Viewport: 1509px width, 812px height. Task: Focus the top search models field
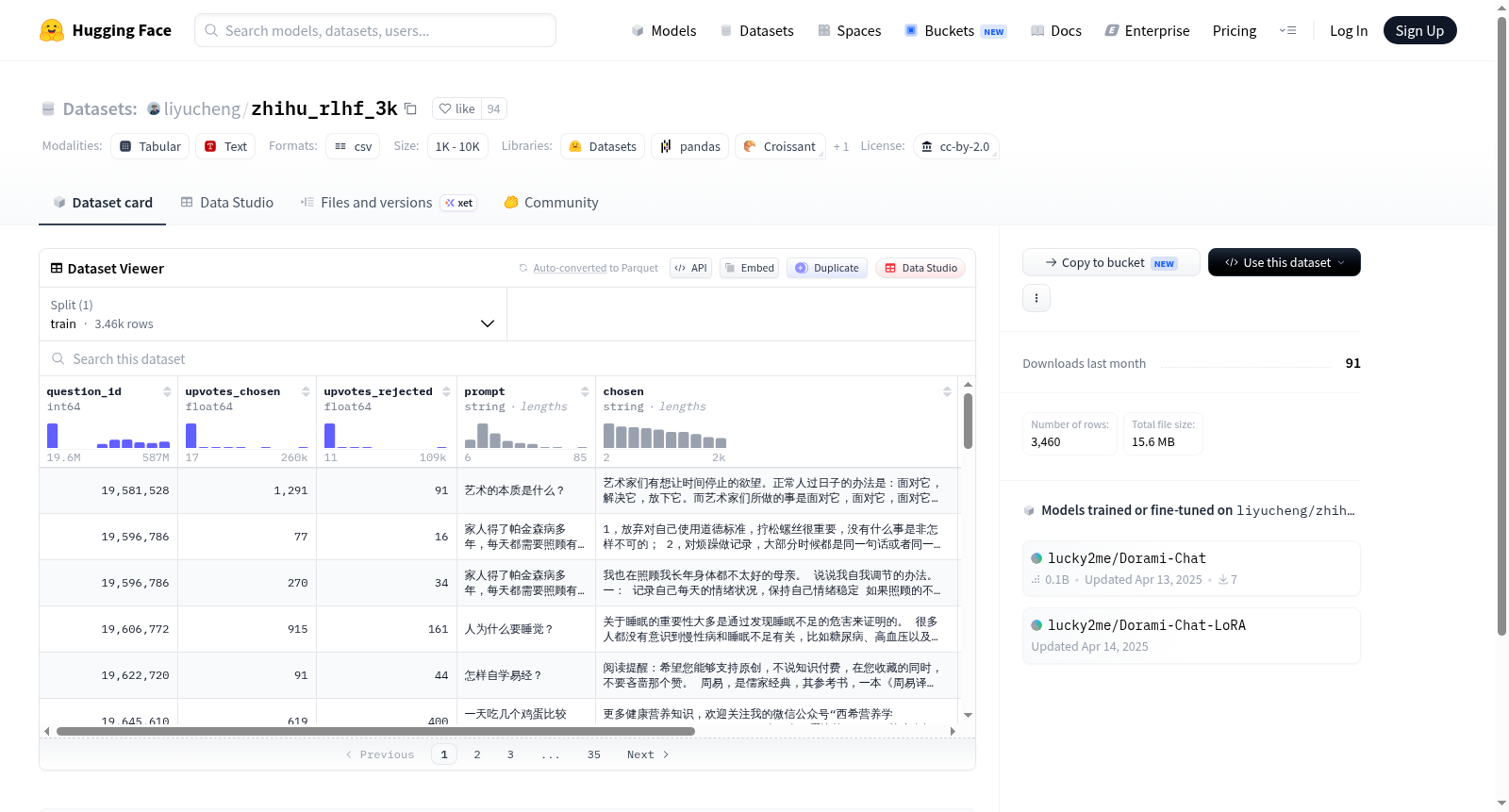click(375, 30)
